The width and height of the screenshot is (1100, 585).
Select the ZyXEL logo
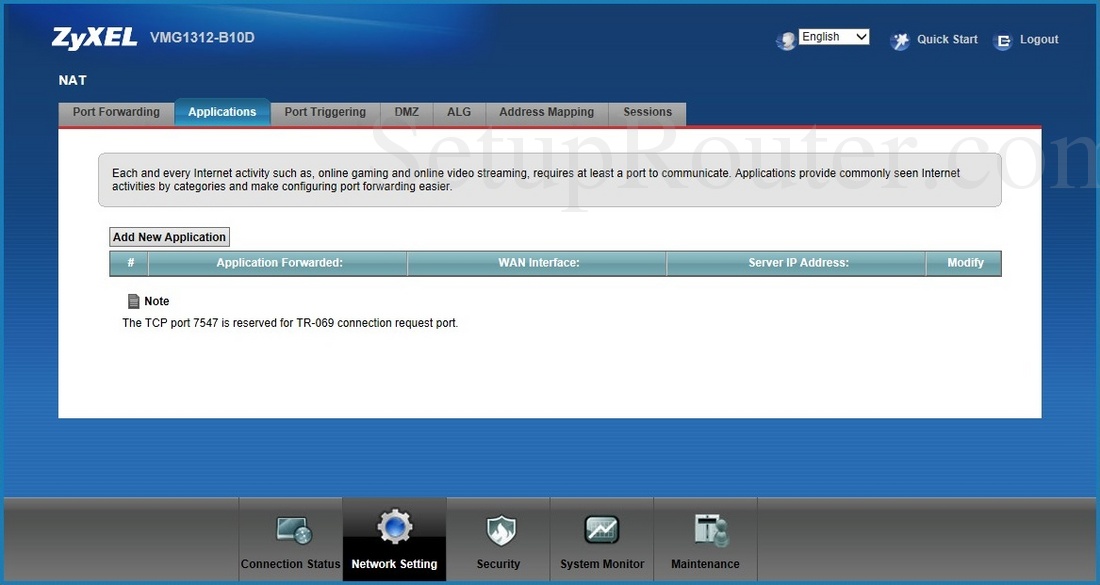[x=94, y=37]
